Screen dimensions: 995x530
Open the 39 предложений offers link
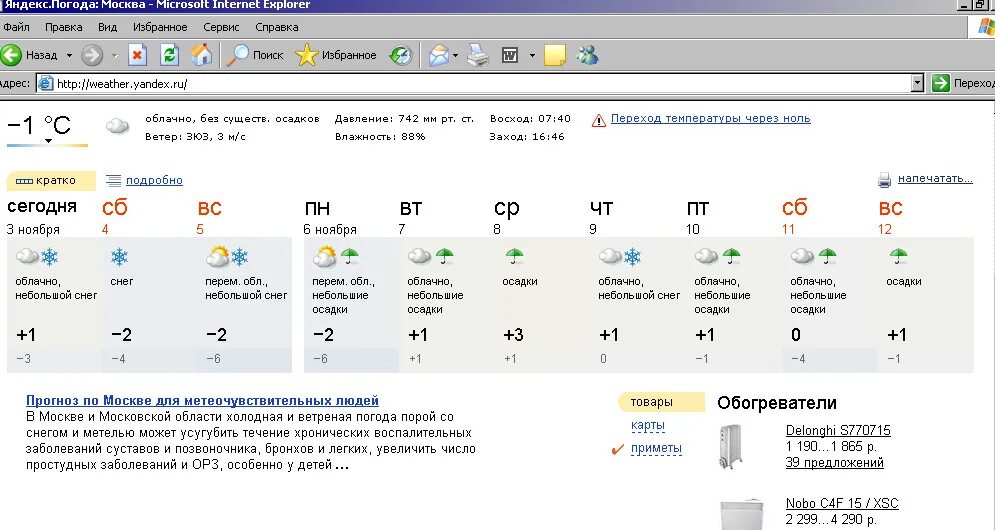tap(834, 463)
